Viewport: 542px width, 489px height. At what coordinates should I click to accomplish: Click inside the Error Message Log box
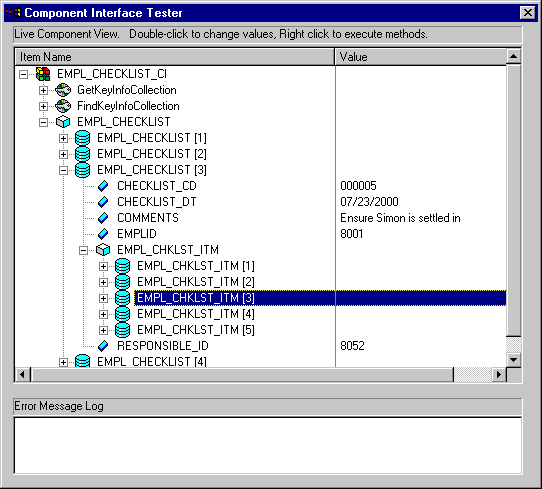coord(268,445)
